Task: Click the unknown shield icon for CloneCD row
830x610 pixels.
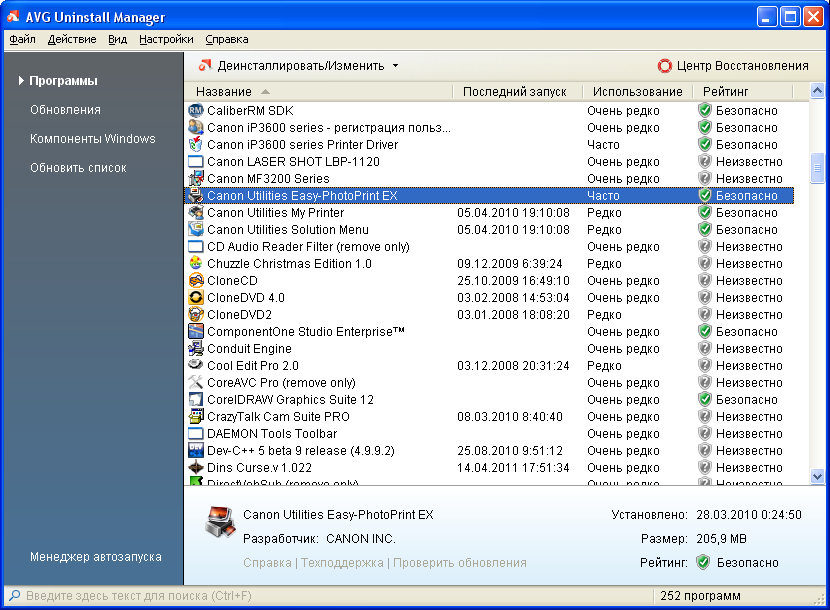Action: 705,280
